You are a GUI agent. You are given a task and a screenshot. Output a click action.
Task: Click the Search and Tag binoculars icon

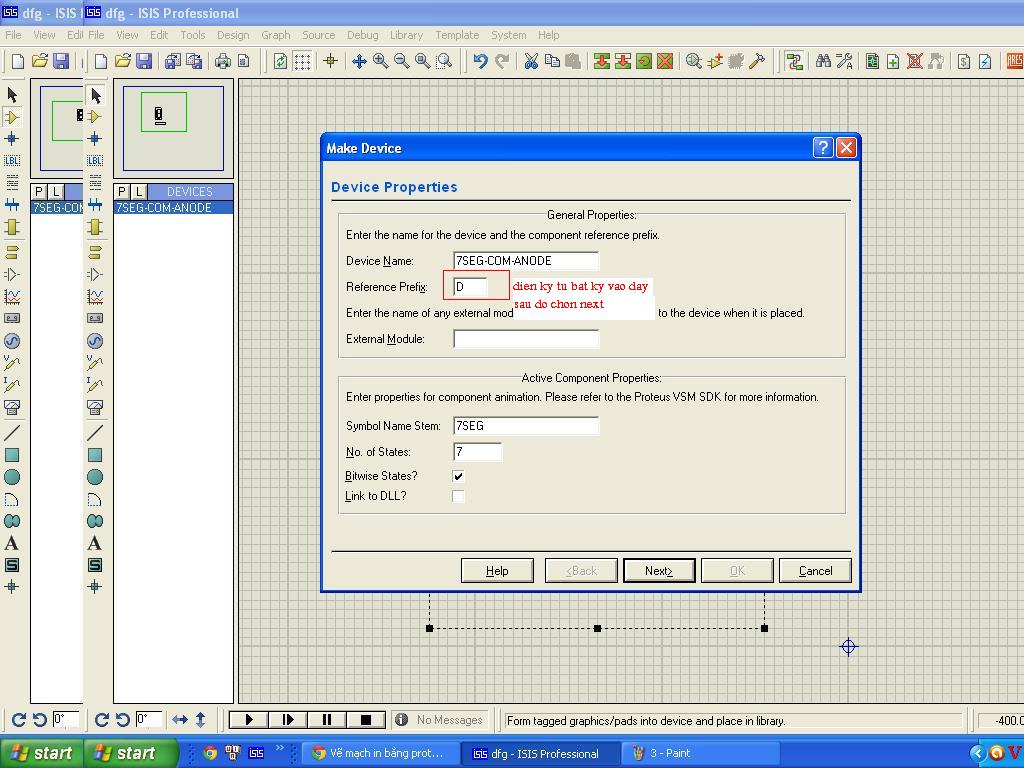pos(823,61)
